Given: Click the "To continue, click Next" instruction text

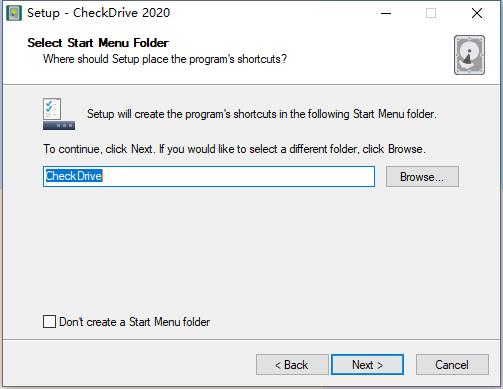Looking at the screenshot, I should 234,149.
